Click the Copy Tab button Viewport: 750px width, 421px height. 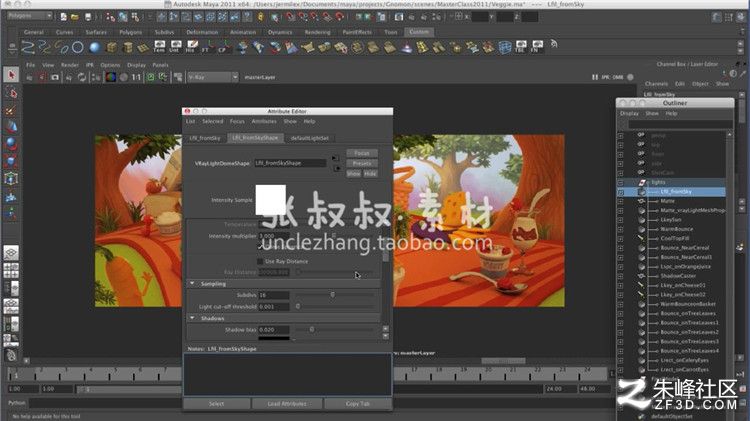358,404
